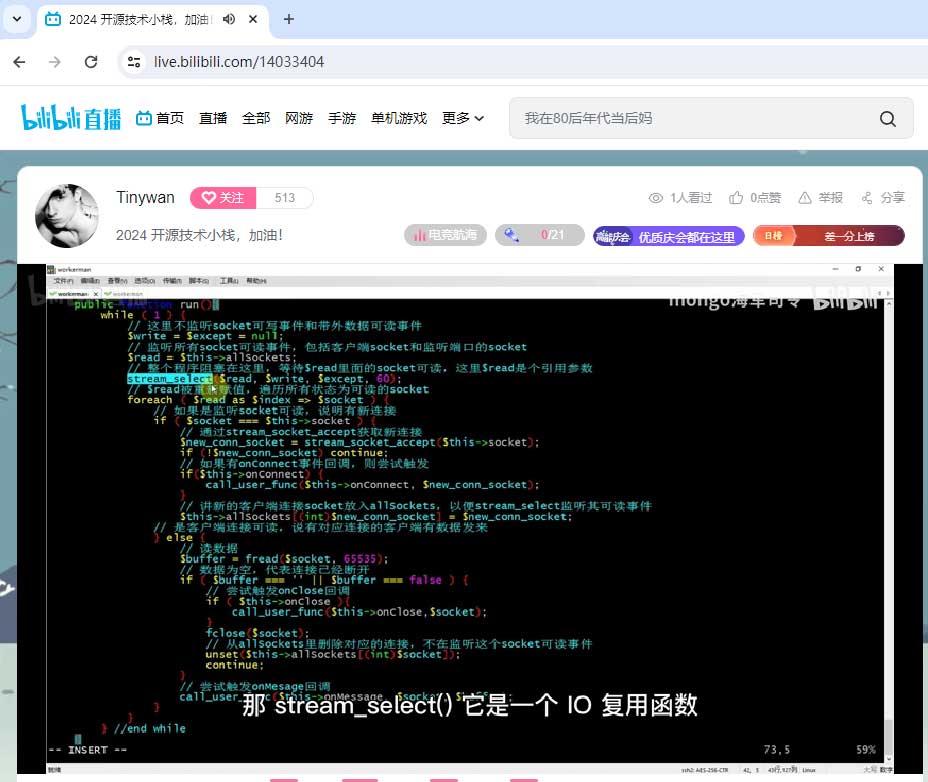Screen dimensions: 928x782
Task: Click the 0/21 progress gauge
Action: [539, 235]
